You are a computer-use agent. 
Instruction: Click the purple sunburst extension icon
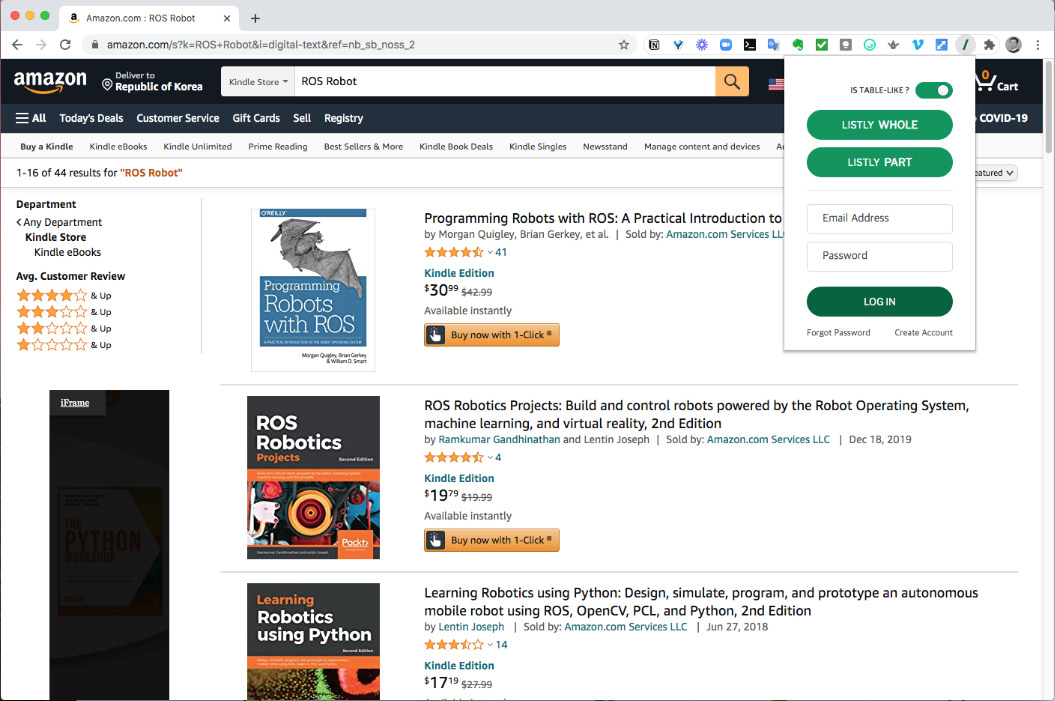point(702,45)
